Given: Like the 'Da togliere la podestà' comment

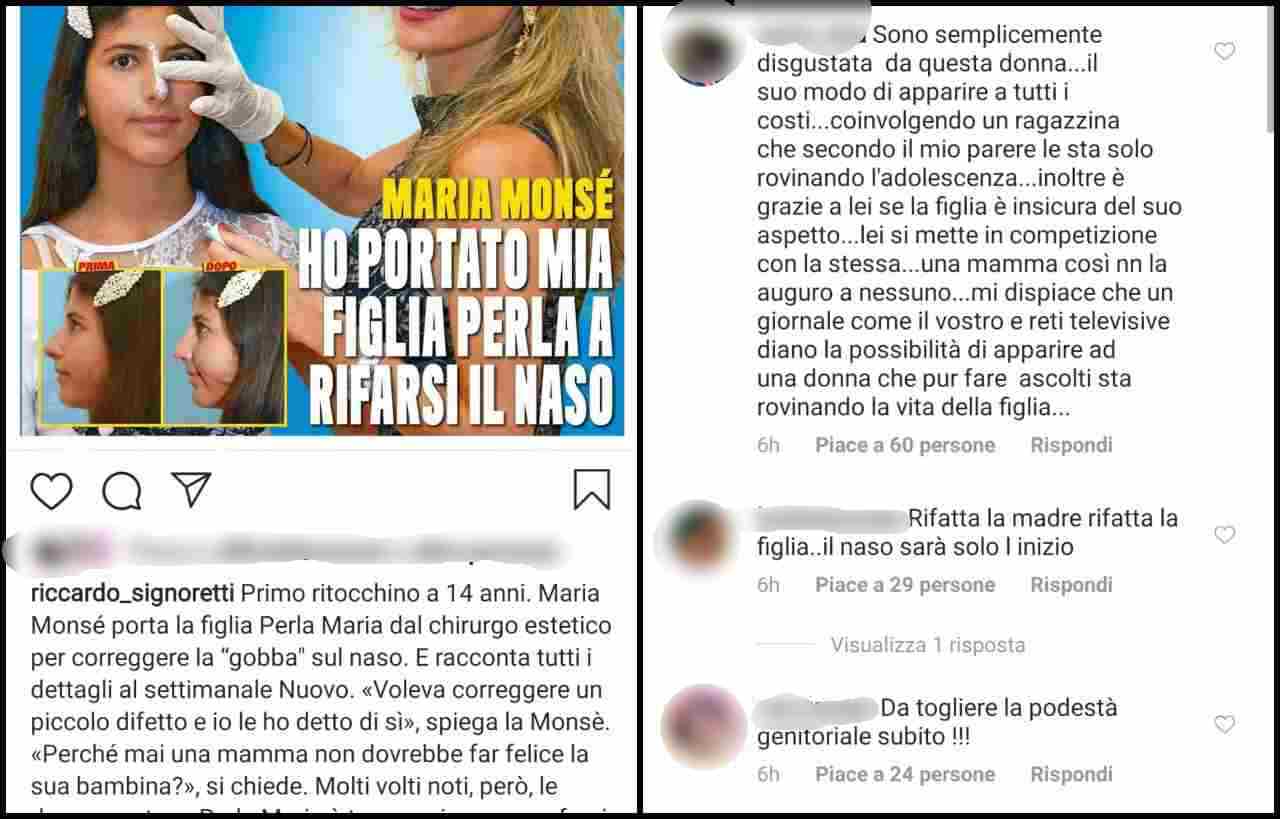Looking at the screenshot, I should point(1224,724).
